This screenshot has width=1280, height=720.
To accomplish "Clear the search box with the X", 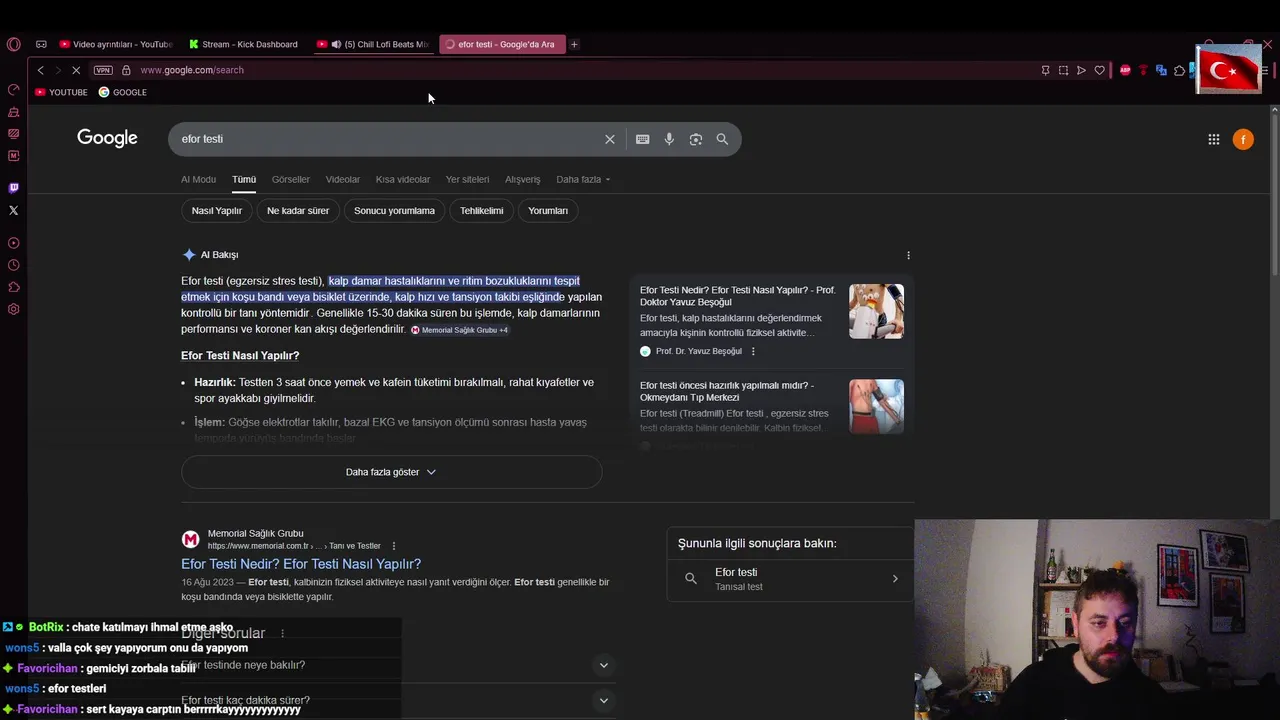I will pyautogui.click(x=609, y=139).
